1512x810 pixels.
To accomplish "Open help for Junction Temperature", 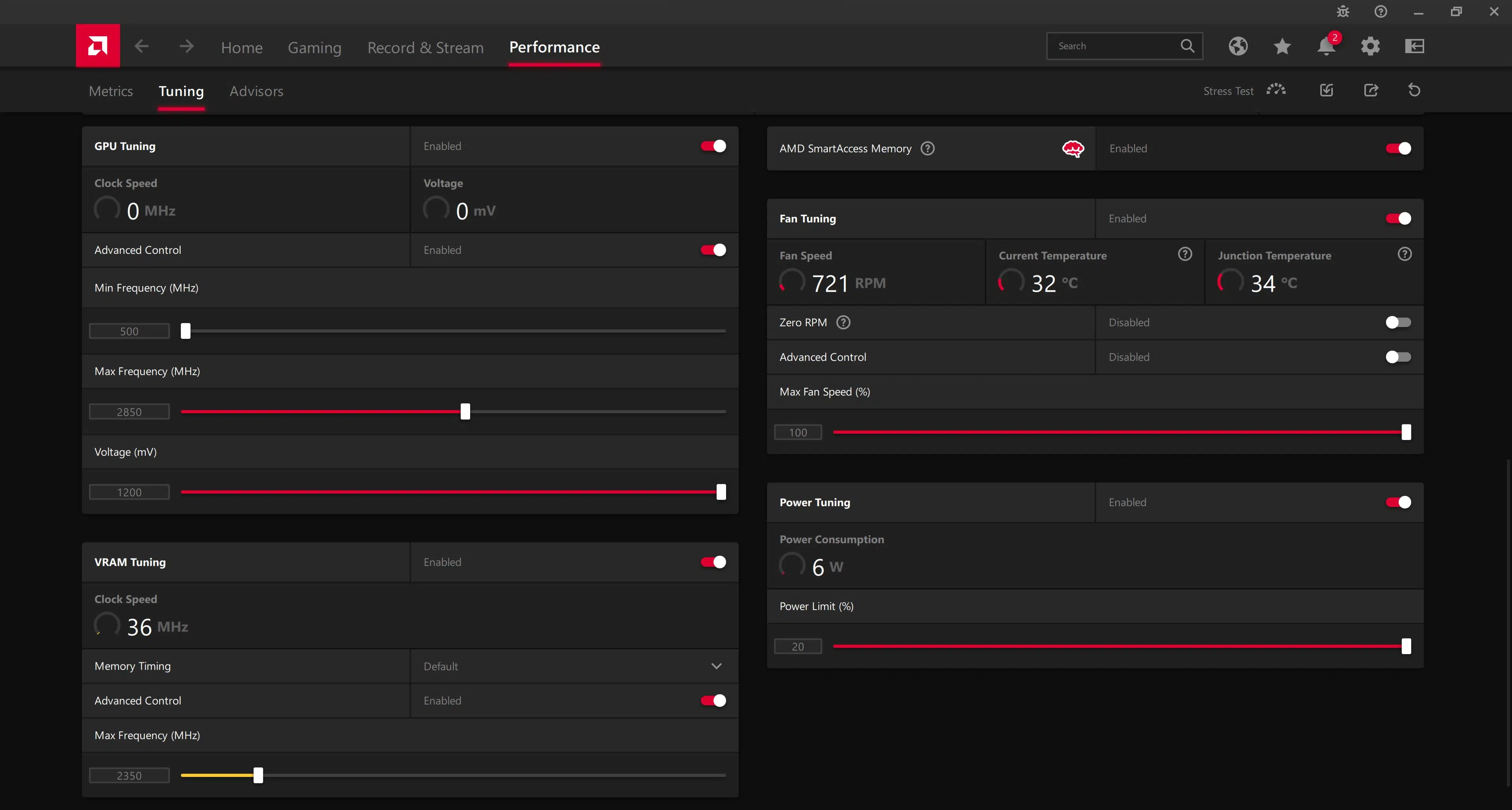I will (x=1405, y=254).
